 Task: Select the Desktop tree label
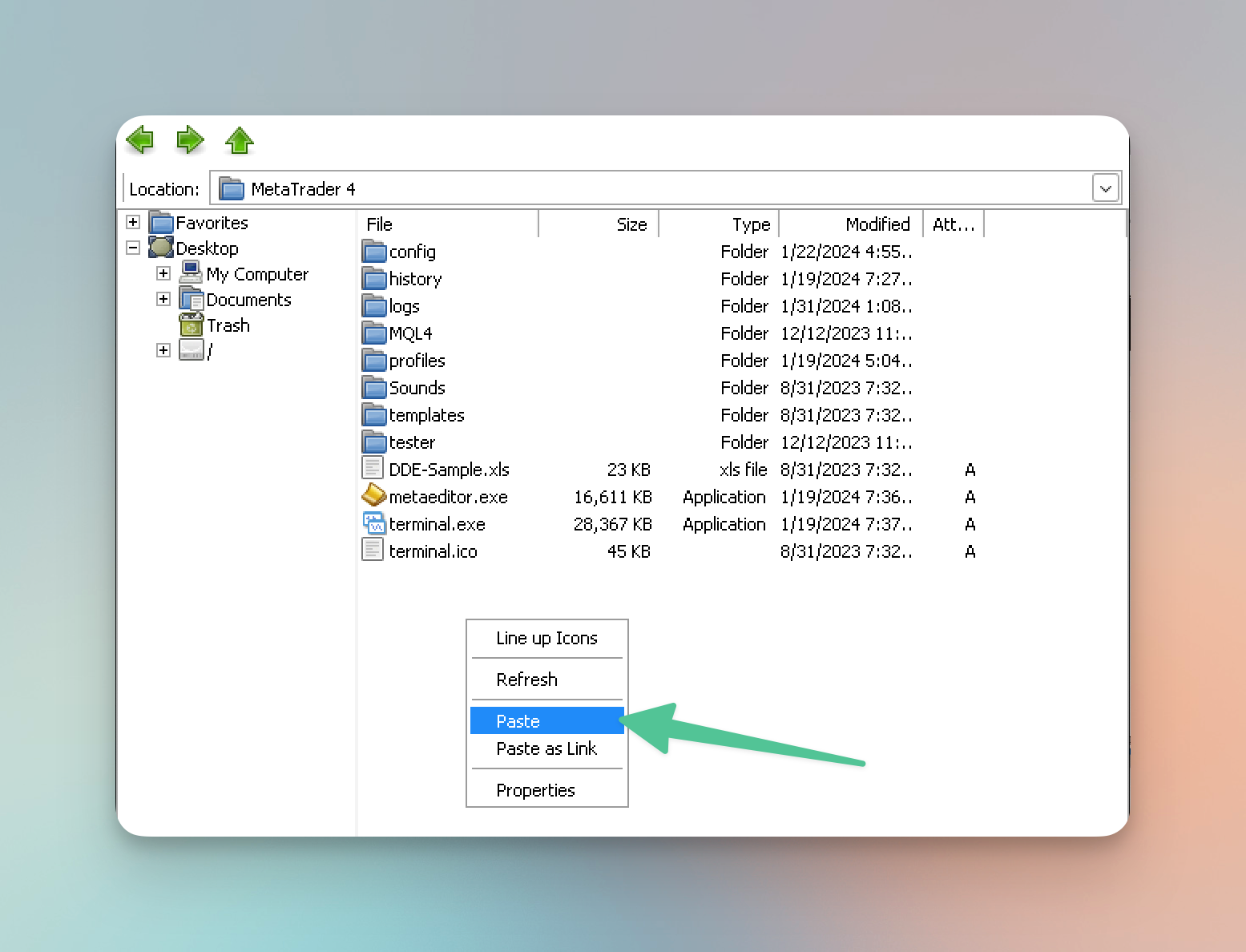coord(208,248)
